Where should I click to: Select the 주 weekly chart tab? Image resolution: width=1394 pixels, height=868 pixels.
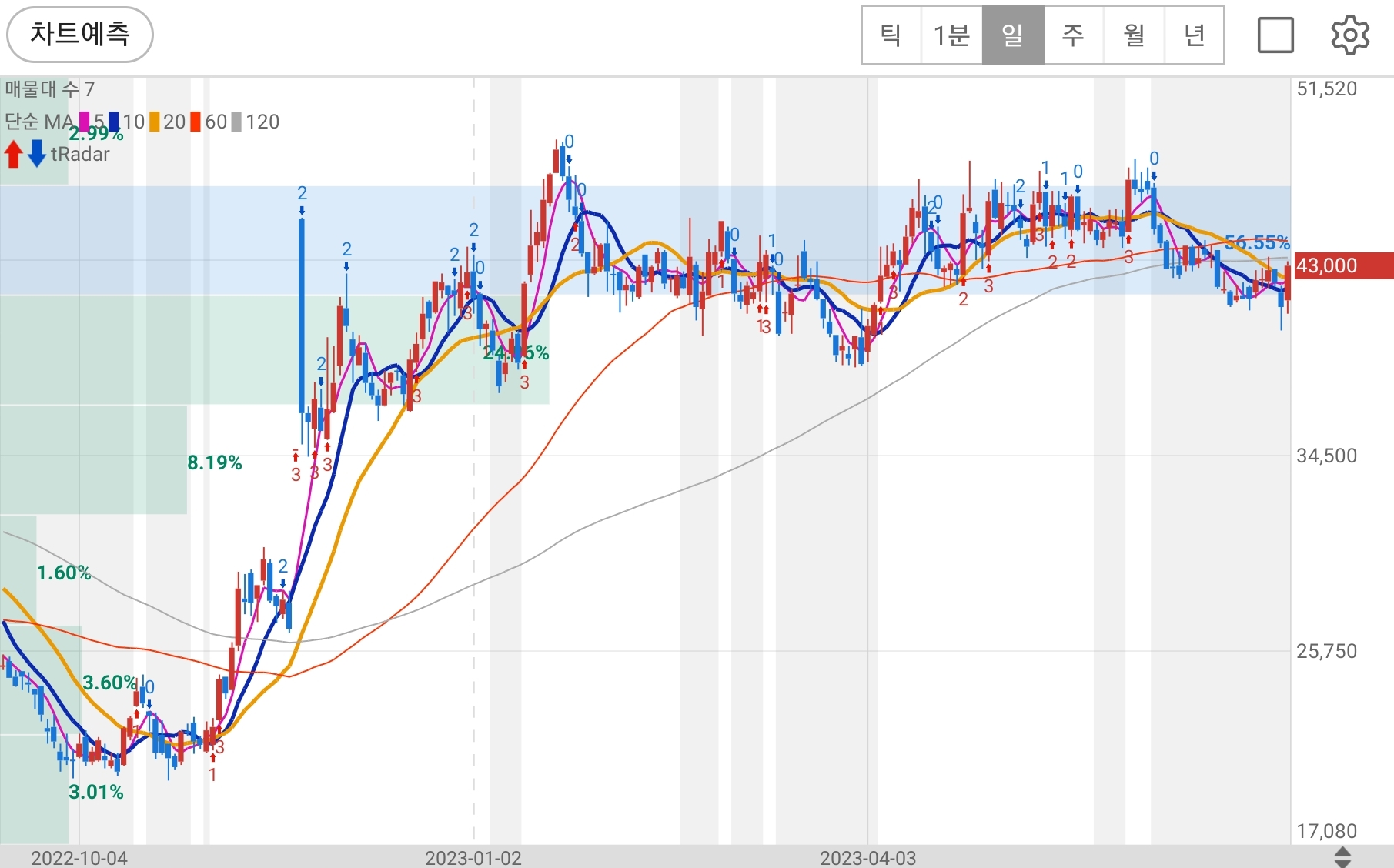[1073, 35]
